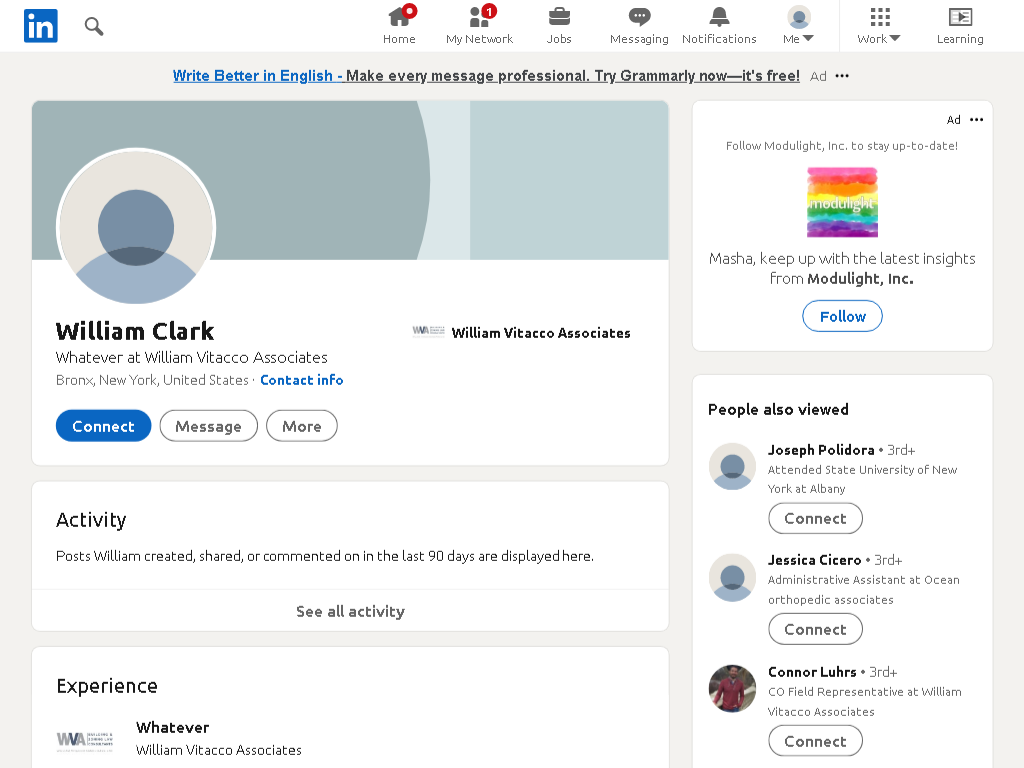Image resolution: width=1024 pixels, height=768 pixels.
Task: Open options dots on Modulight ad card
Action: pos(976,120)
